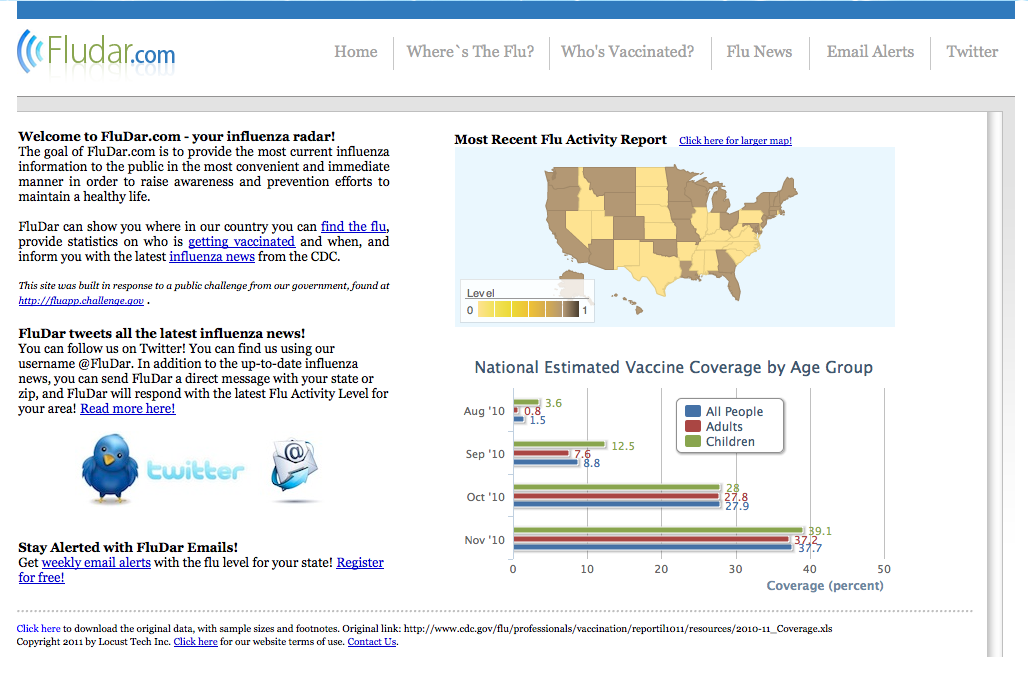
Task: Click 'Click here' to download original data
Action: (38, 628)
